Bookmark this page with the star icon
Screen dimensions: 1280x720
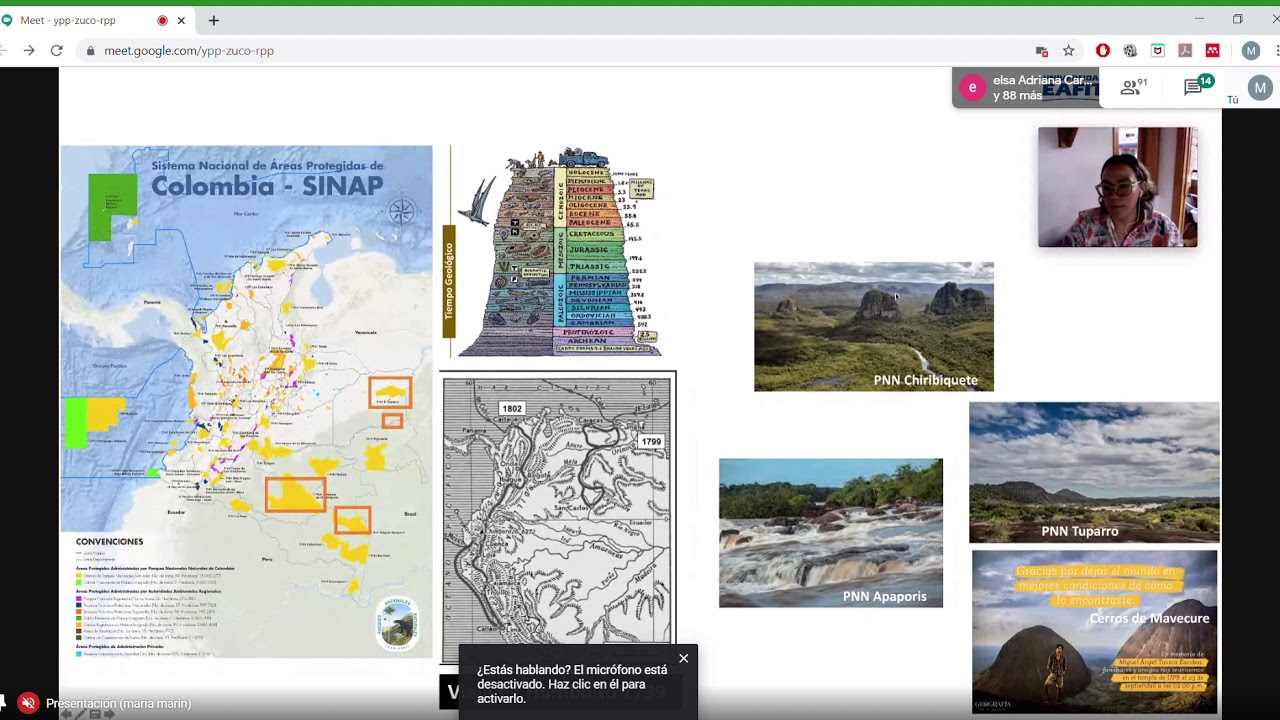coord(1068,51)
